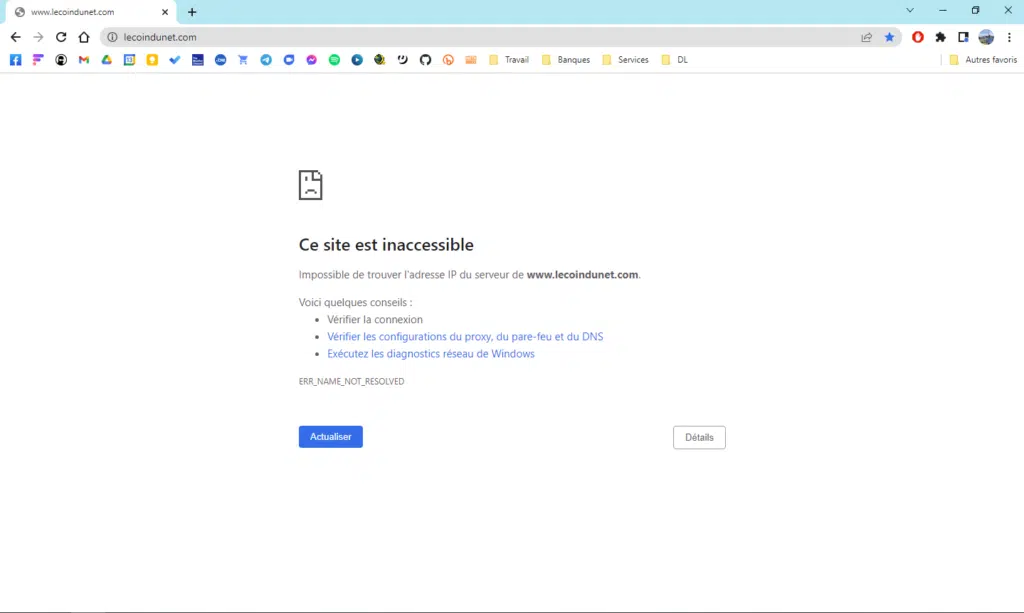This screenshot has height=613, width=1024.
Task: Open the Telegram bookmark
Action: [266, 59]
